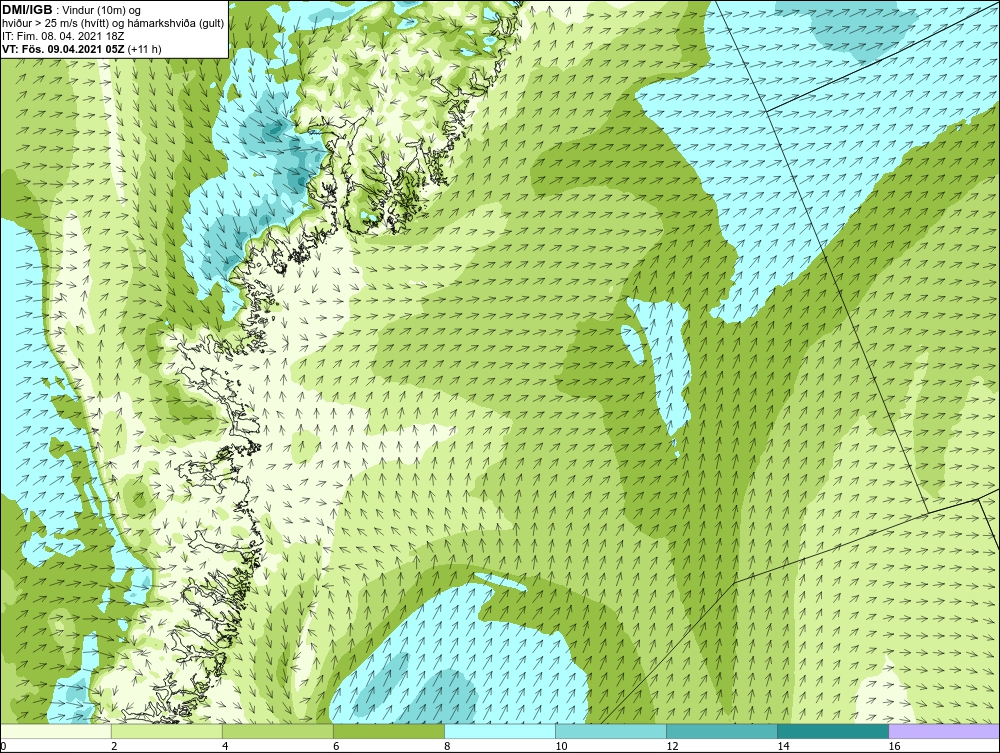Click the 'IT: Fim. 08. 04. 2021 18Z' line
This screenshot has width=1000, height=753.
(x=62, y=36)
